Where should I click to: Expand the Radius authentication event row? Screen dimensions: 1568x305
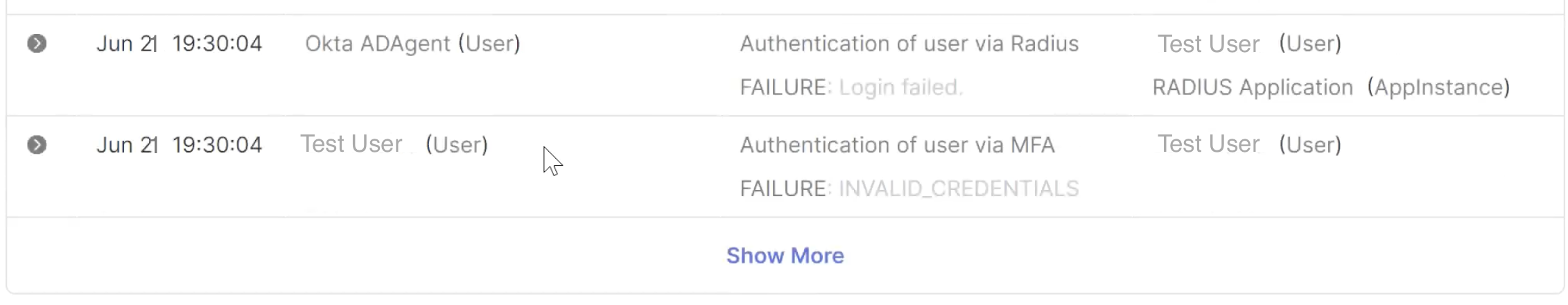[x=37, y=44]
